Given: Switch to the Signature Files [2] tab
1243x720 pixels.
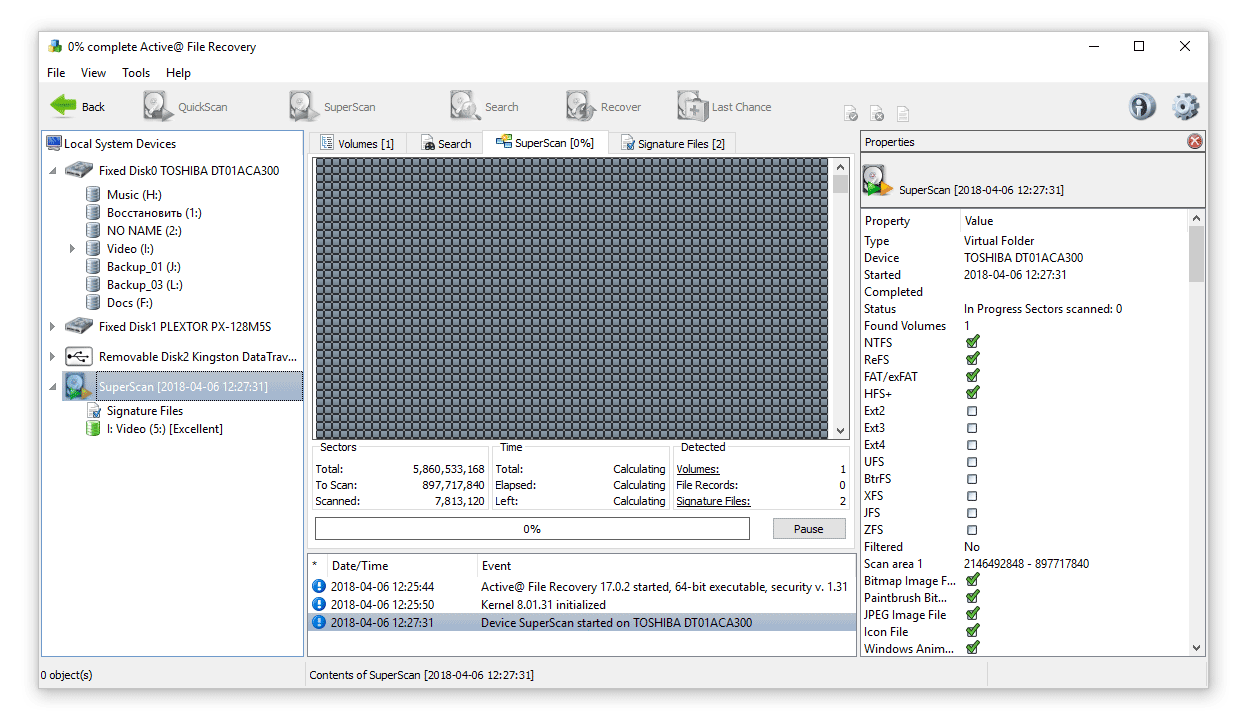Looking at the screenshot, I should 672,144.
